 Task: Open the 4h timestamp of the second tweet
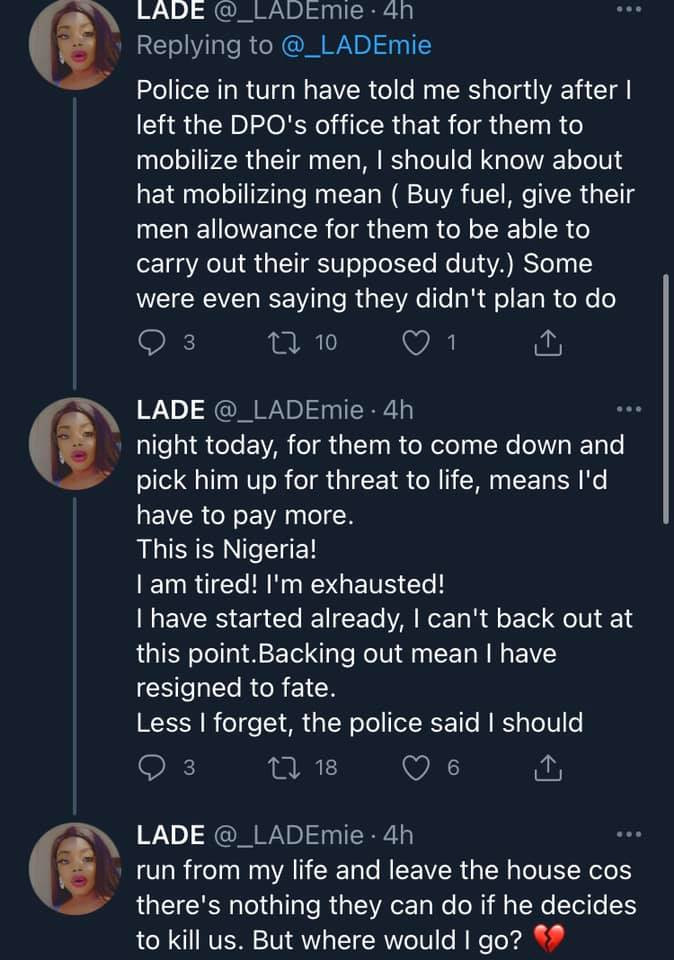397,409
